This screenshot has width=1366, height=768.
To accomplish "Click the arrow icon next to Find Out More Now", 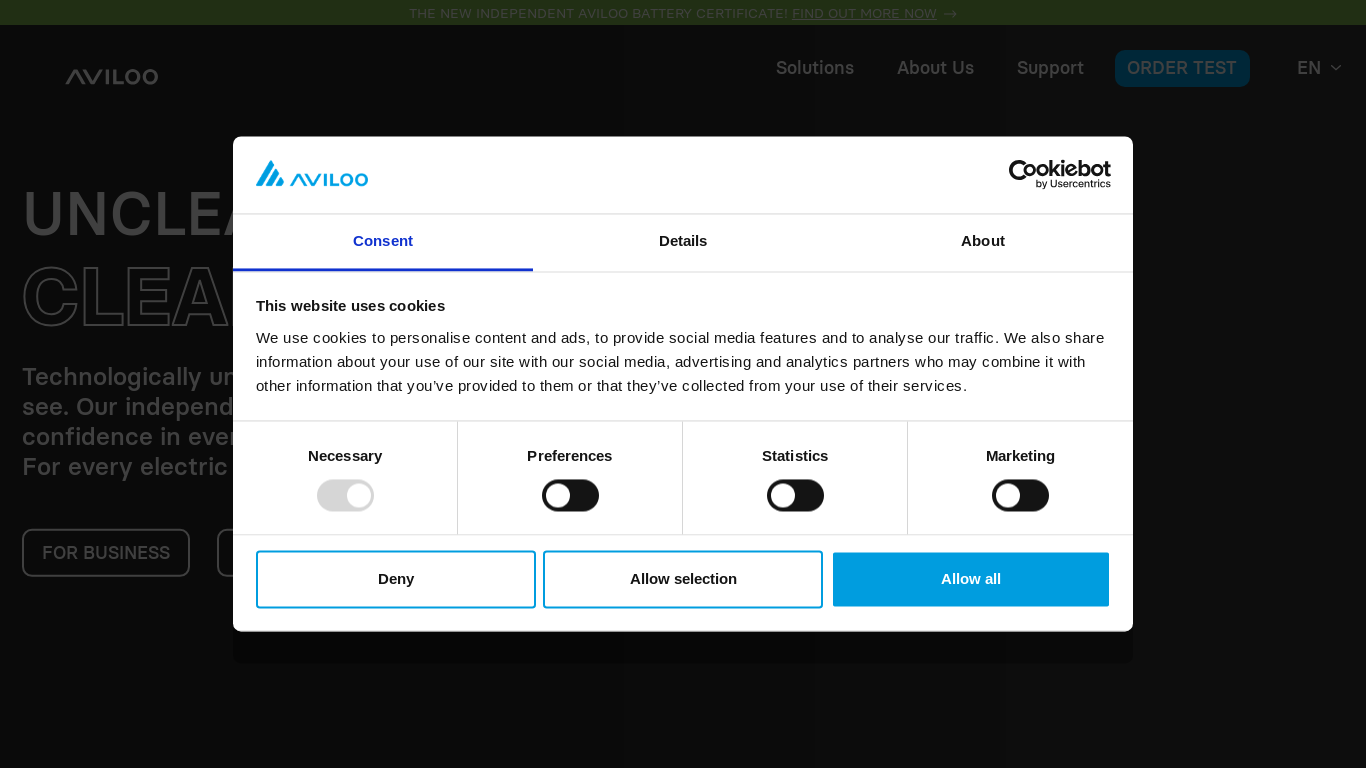I will click(950, 14).
